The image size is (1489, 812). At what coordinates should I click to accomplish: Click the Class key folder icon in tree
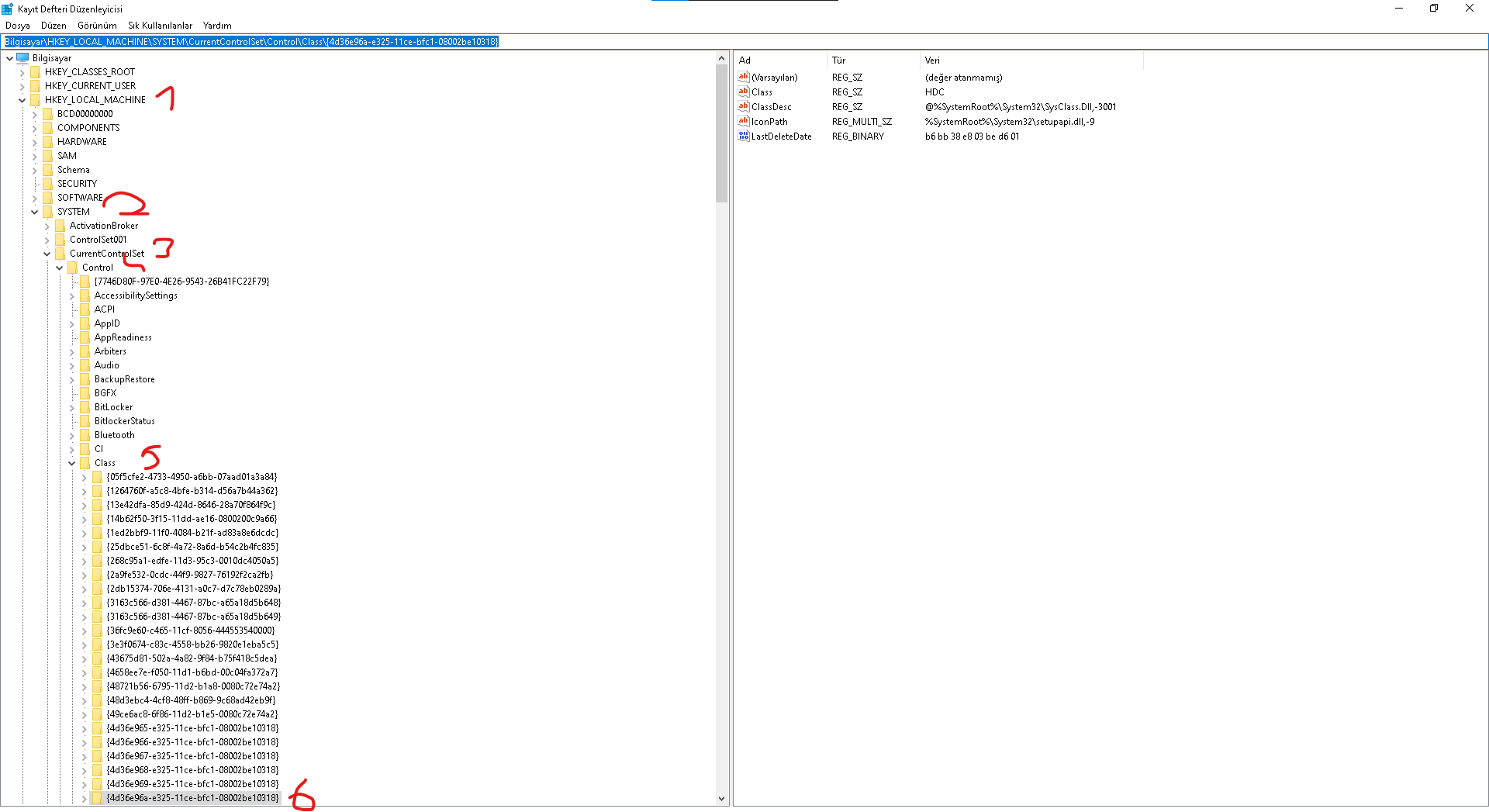(85, 463)
